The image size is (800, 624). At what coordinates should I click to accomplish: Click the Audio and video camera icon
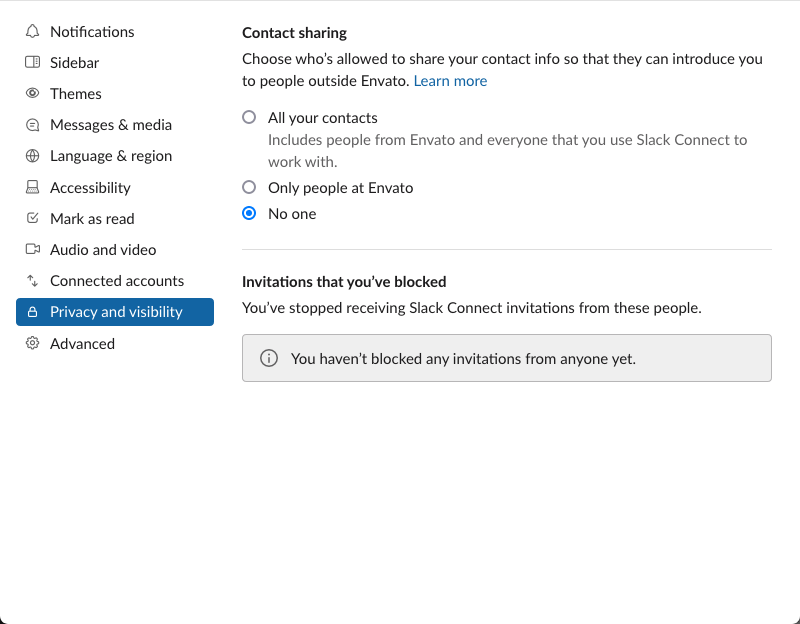point(32,249)
